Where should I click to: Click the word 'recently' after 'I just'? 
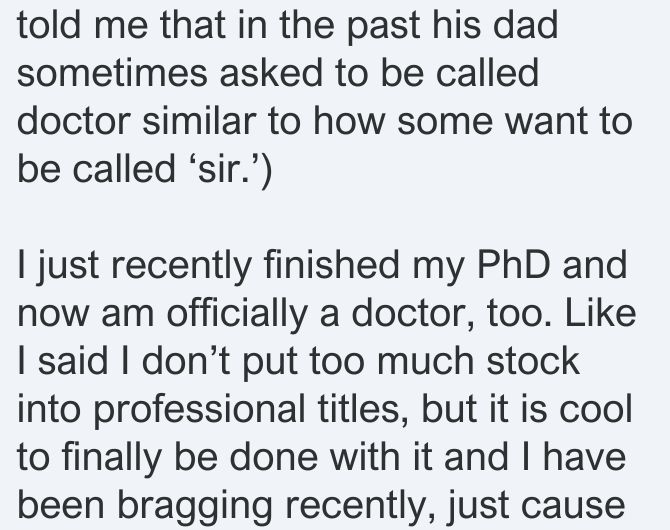[x=182, y=265]
